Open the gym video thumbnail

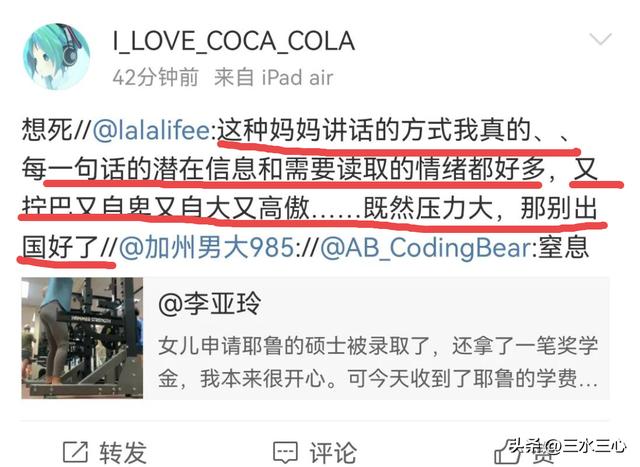click(82, 338)
